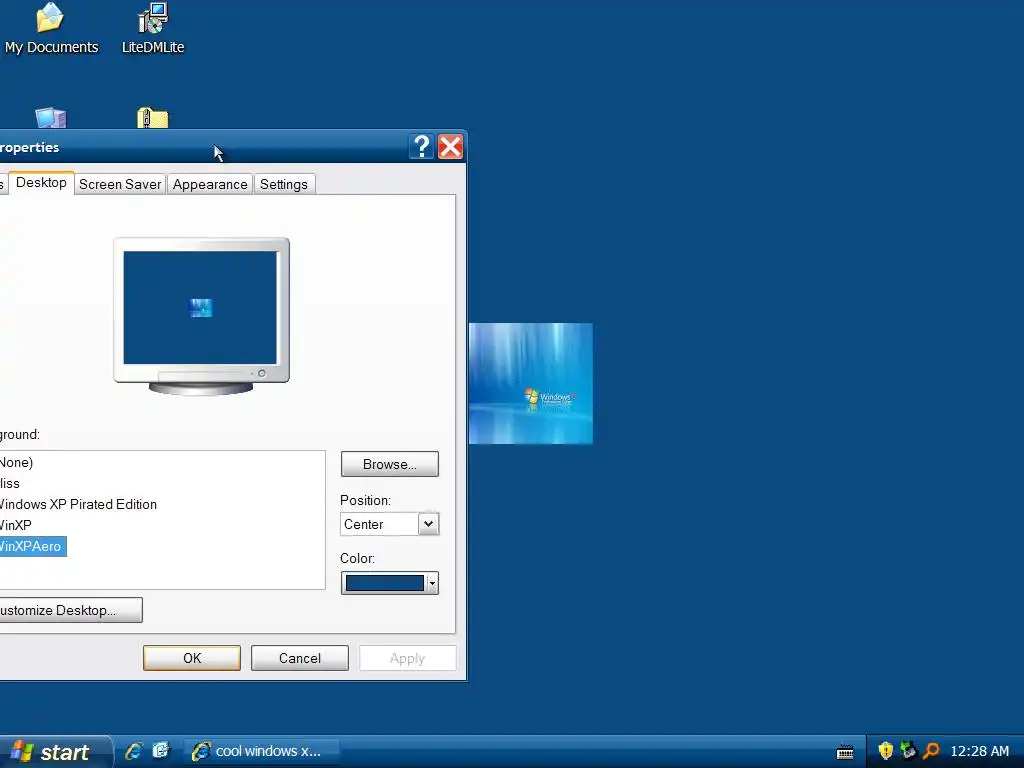Click the Cancel button
Image resolution: width=1024 pixels, height=768 pixels.
300,658
